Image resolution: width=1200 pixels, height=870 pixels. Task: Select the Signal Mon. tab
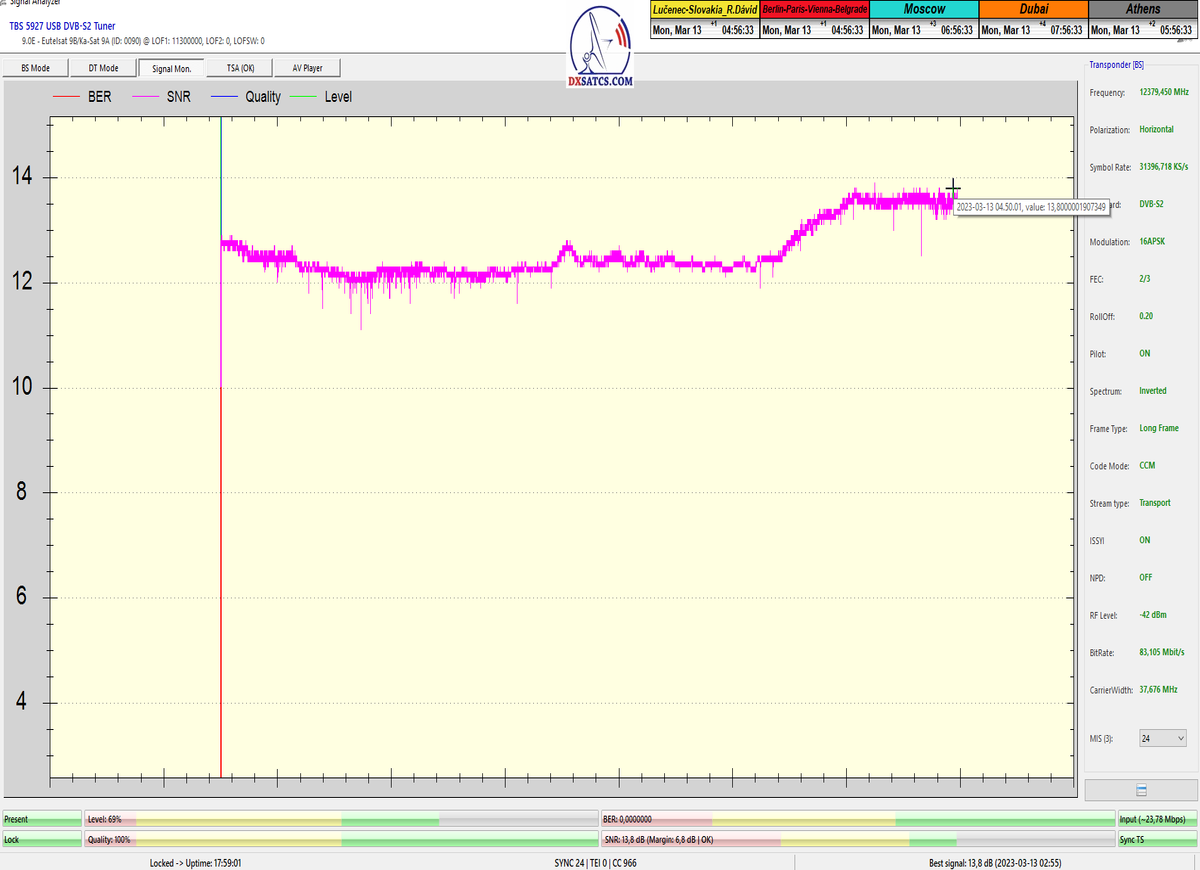point(171,68)
